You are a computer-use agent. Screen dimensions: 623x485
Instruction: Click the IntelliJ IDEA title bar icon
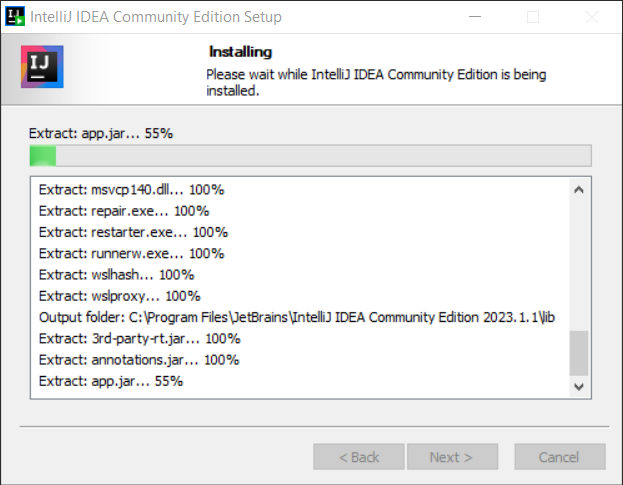15,16
